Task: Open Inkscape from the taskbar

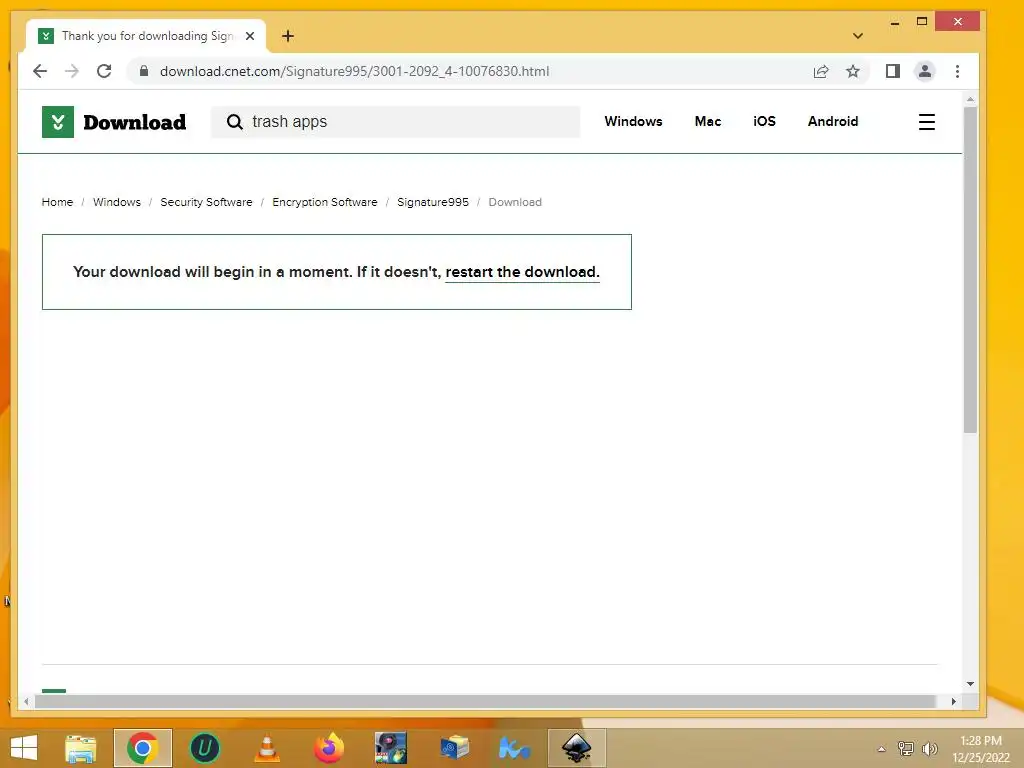Action: [577, 748]
